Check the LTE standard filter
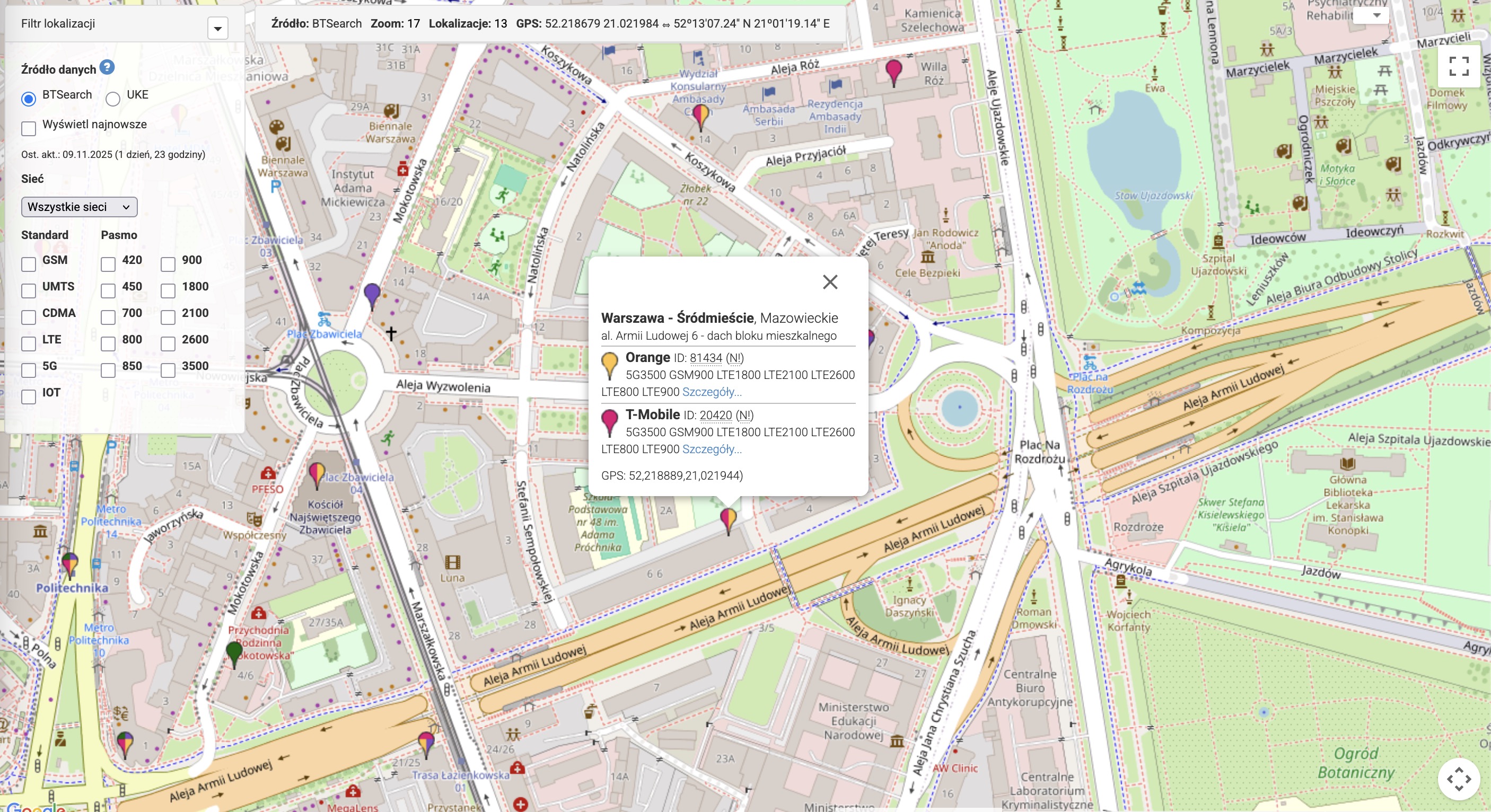1491x812 pixels. click(28, 344)
